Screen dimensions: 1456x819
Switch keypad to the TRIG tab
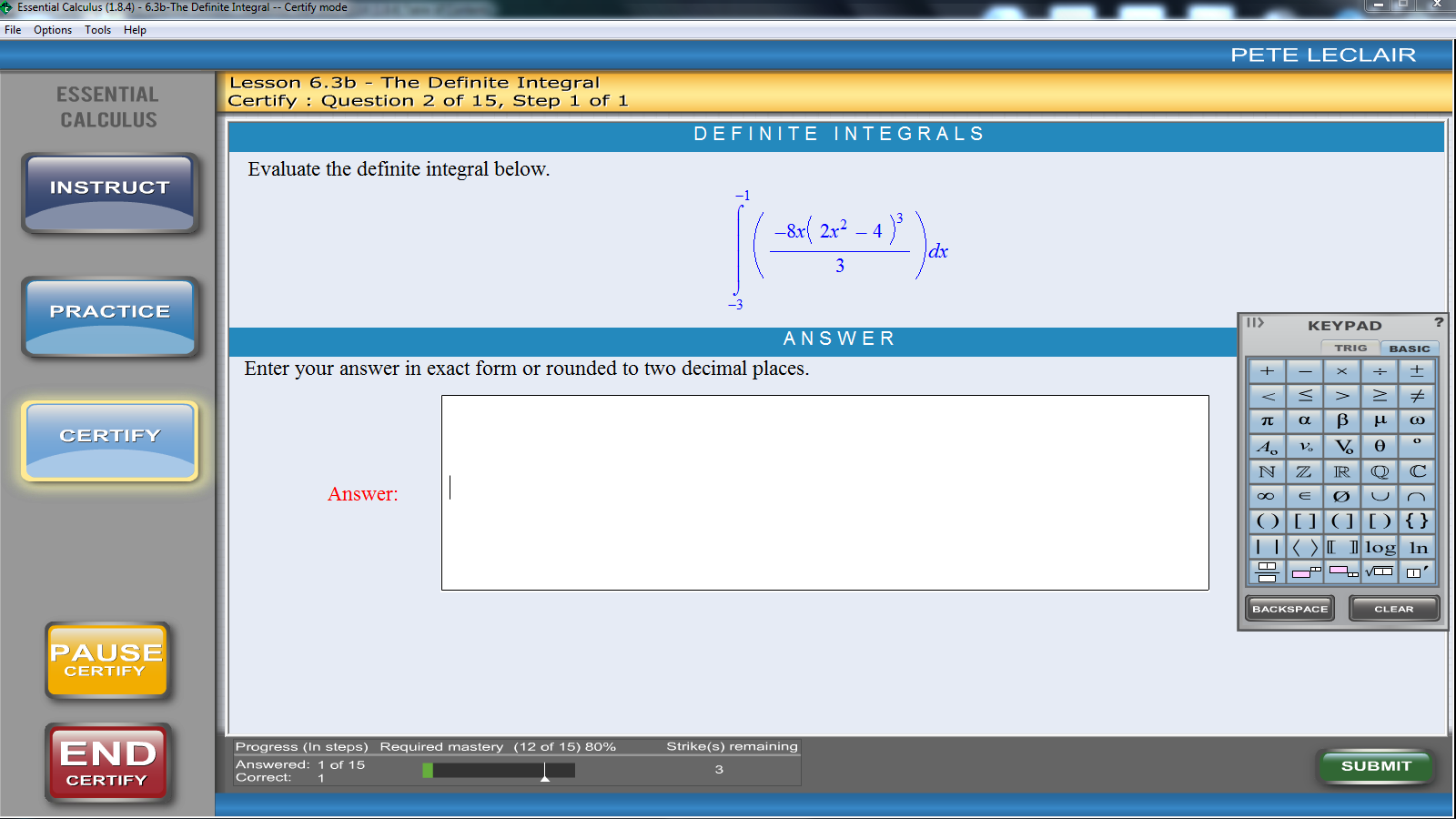pyautogui.click(x=1350, y=348)
